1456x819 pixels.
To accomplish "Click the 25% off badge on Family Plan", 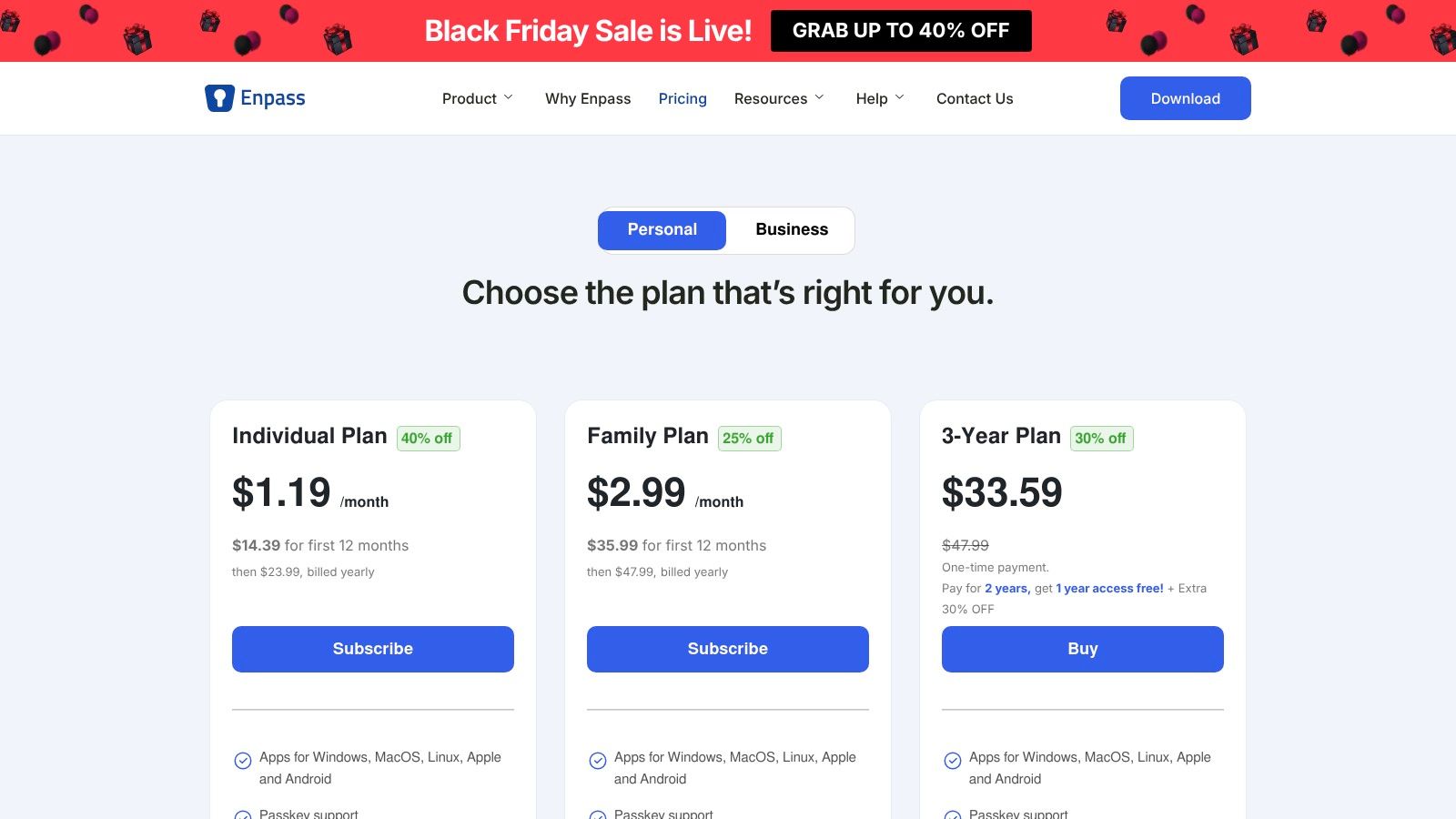I will pos(749,439).
